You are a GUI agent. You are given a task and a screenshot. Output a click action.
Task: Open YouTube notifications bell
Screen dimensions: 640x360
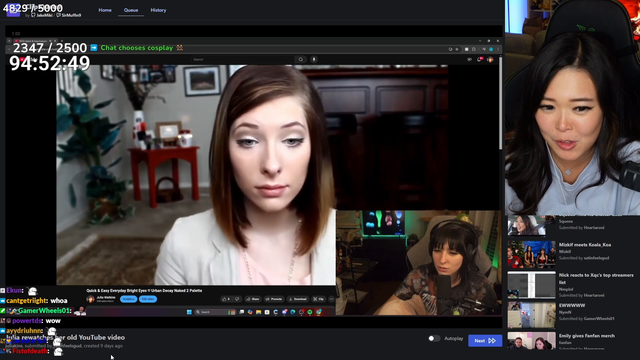pyautogui.click(x=480, y=60)
